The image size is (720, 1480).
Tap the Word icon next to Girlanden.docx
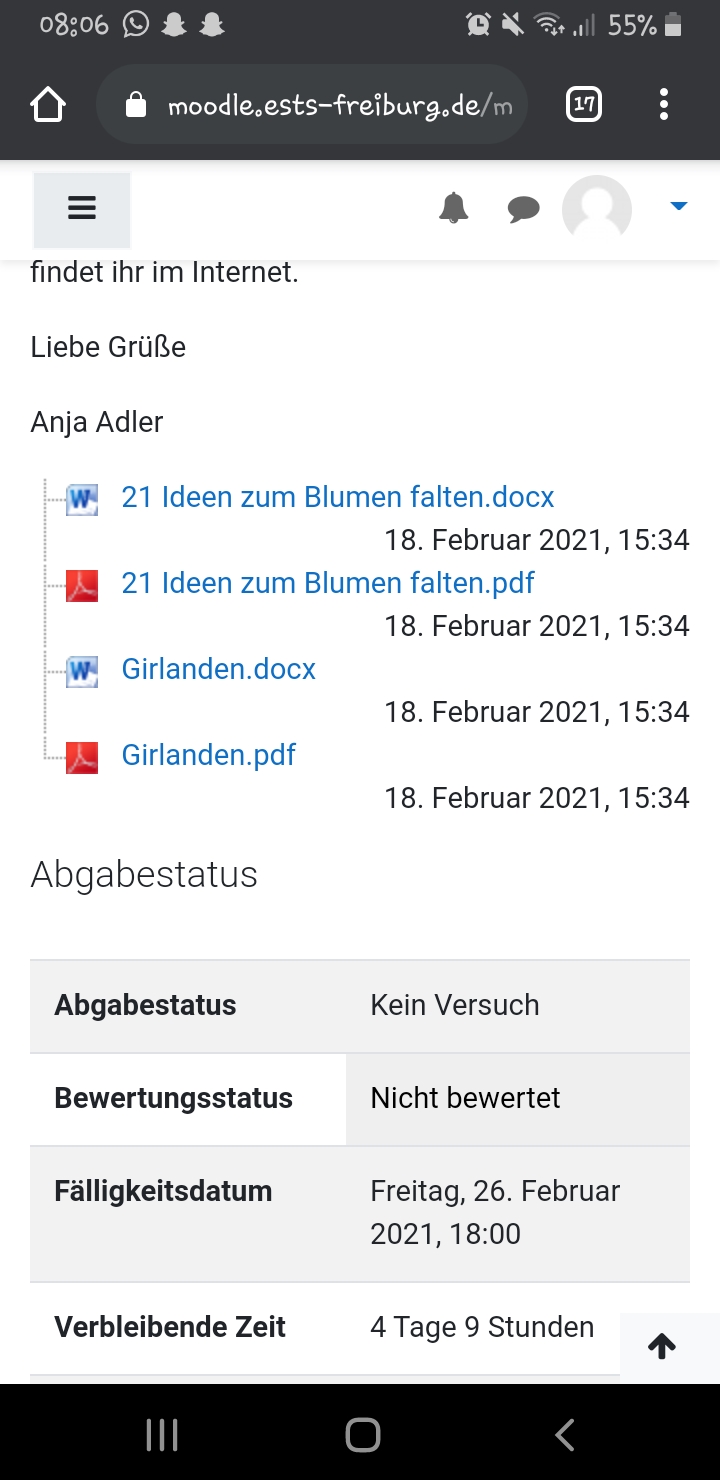[x=82, y=671]
